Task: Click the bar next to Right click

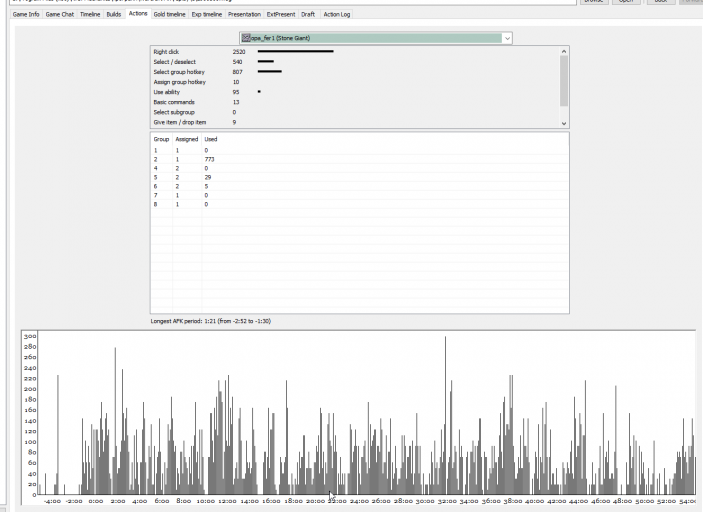Action: (x=295, y=52)
